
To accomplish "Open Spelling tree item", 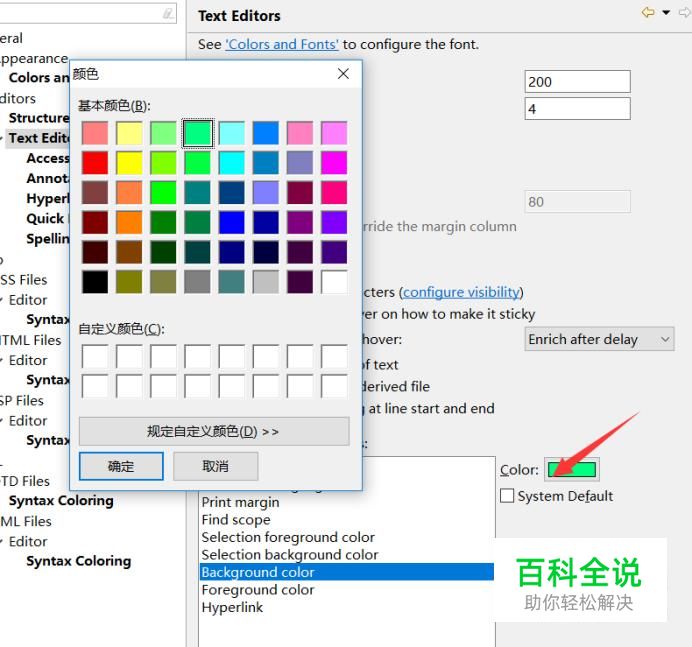I will 48,239.
